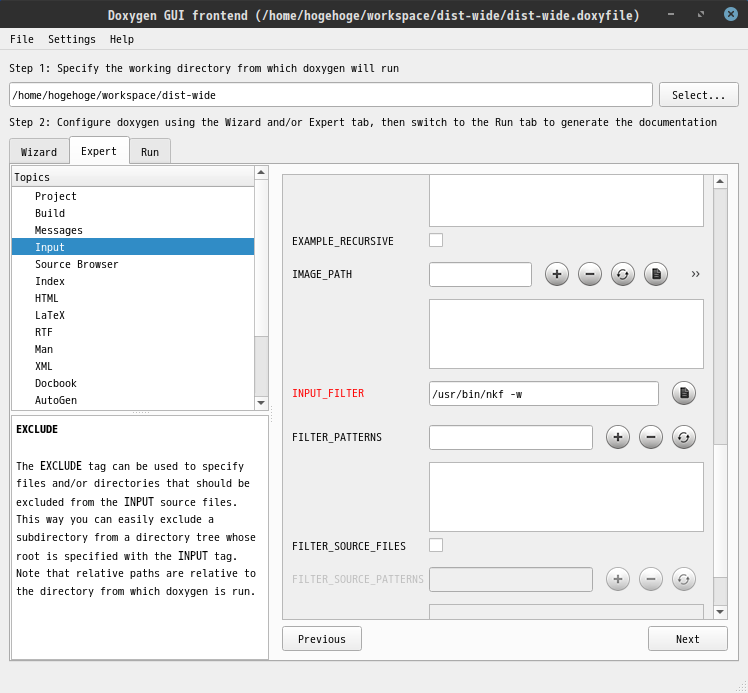Viewport: 748px width, 693px height.
Task: Click the EXCLUDE help heading
Action: (37, 429)
